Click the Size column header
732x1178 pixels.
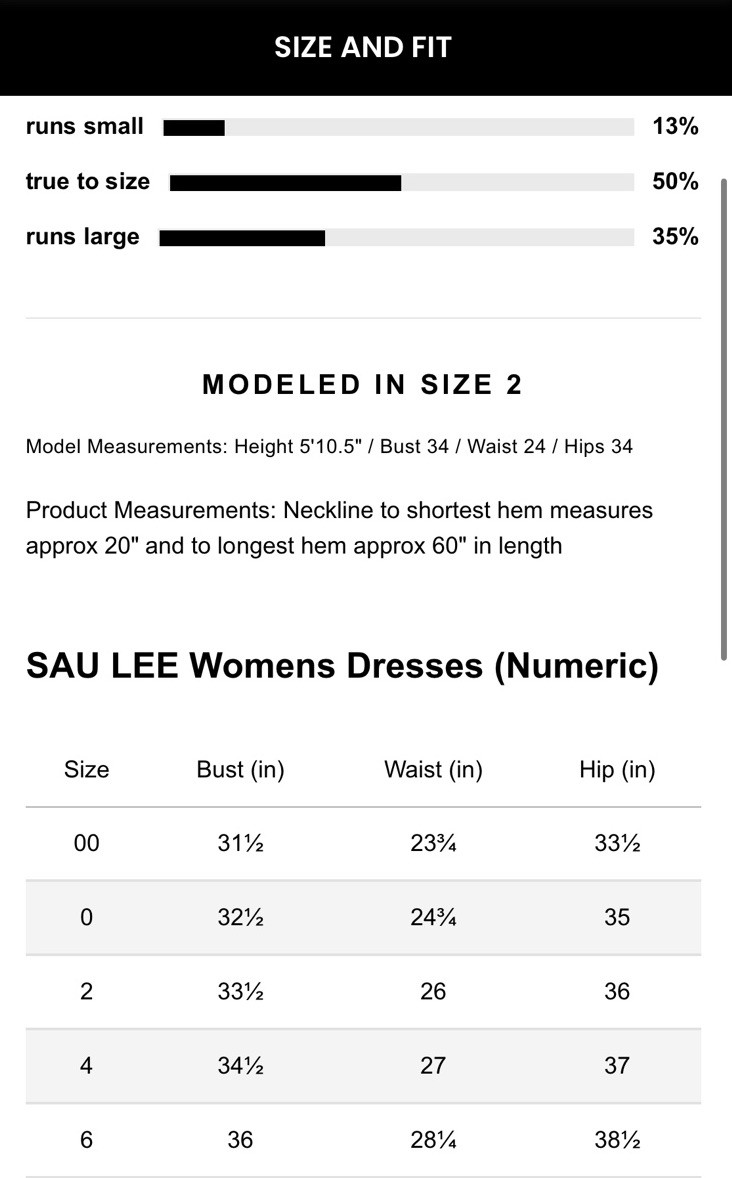pyautogui.click(x=86, y=769)
